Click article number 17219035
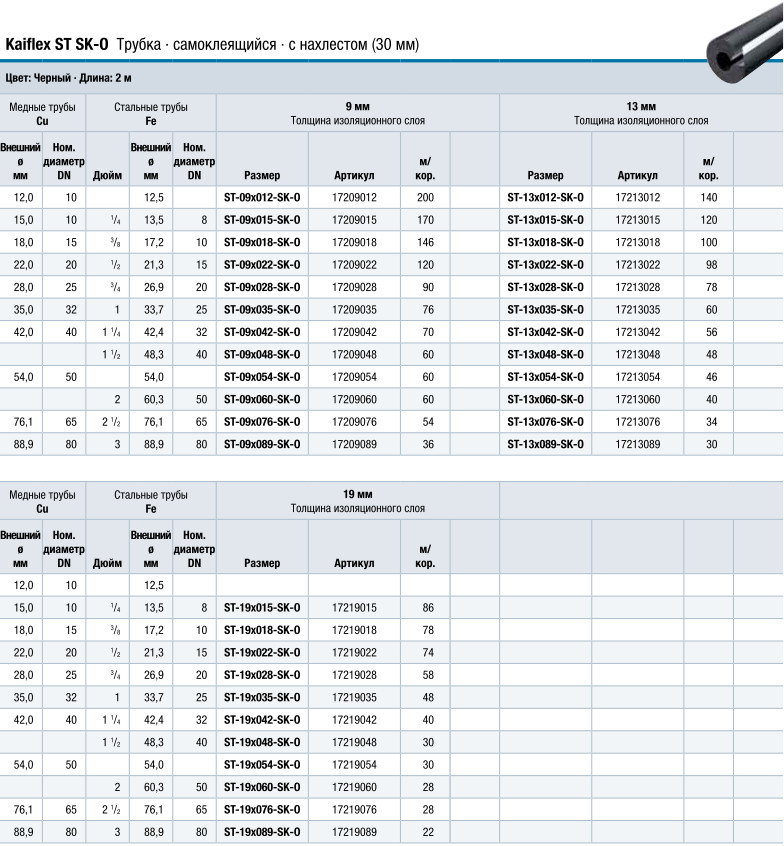Image resolution: width=784 pixels, height=846 pixels. pyautogui.click(x=354, y=698)
